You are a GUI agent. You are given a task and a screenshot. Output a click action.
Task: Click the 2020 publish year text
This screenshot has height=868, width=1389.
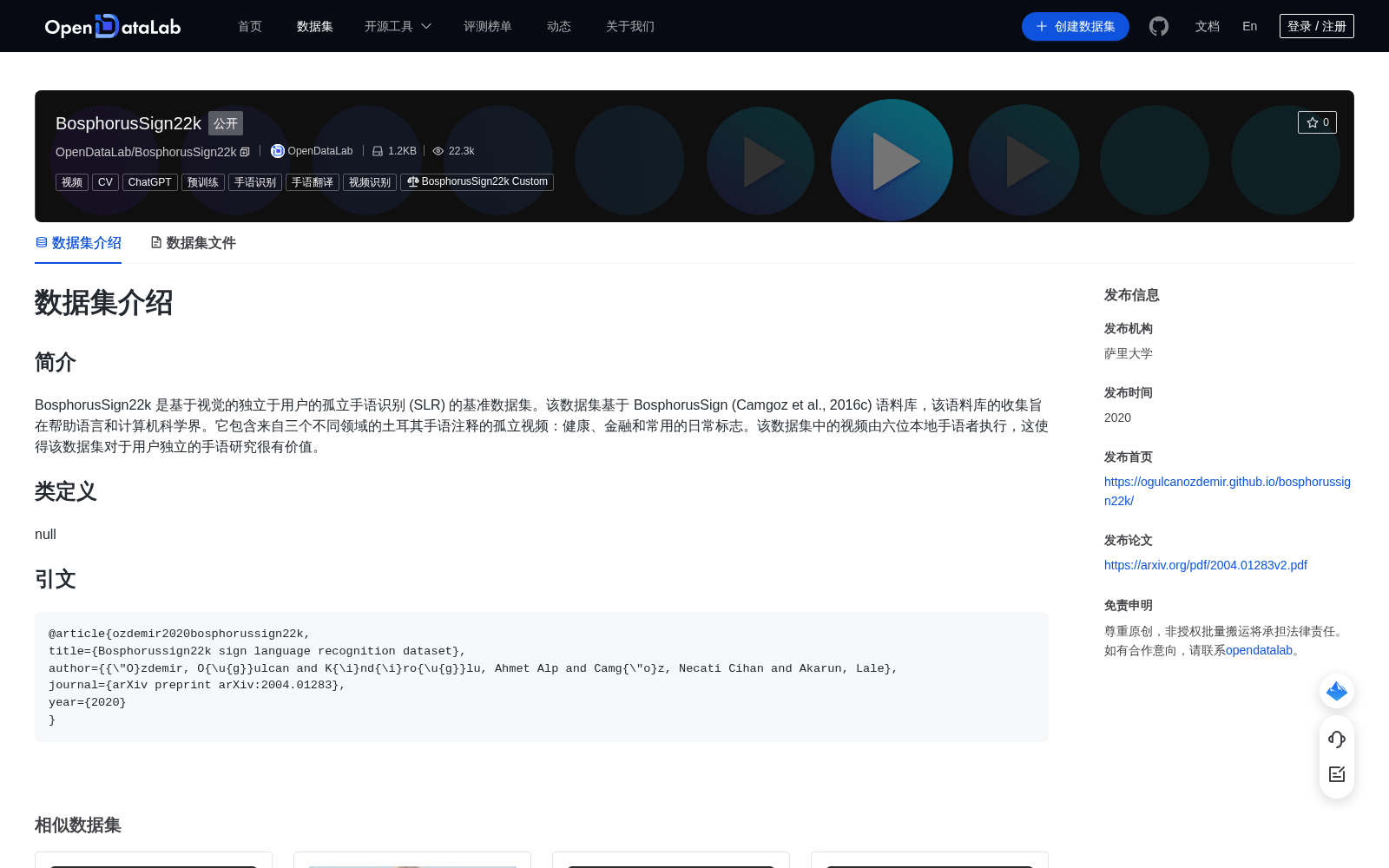click(x=1117, y=418)
